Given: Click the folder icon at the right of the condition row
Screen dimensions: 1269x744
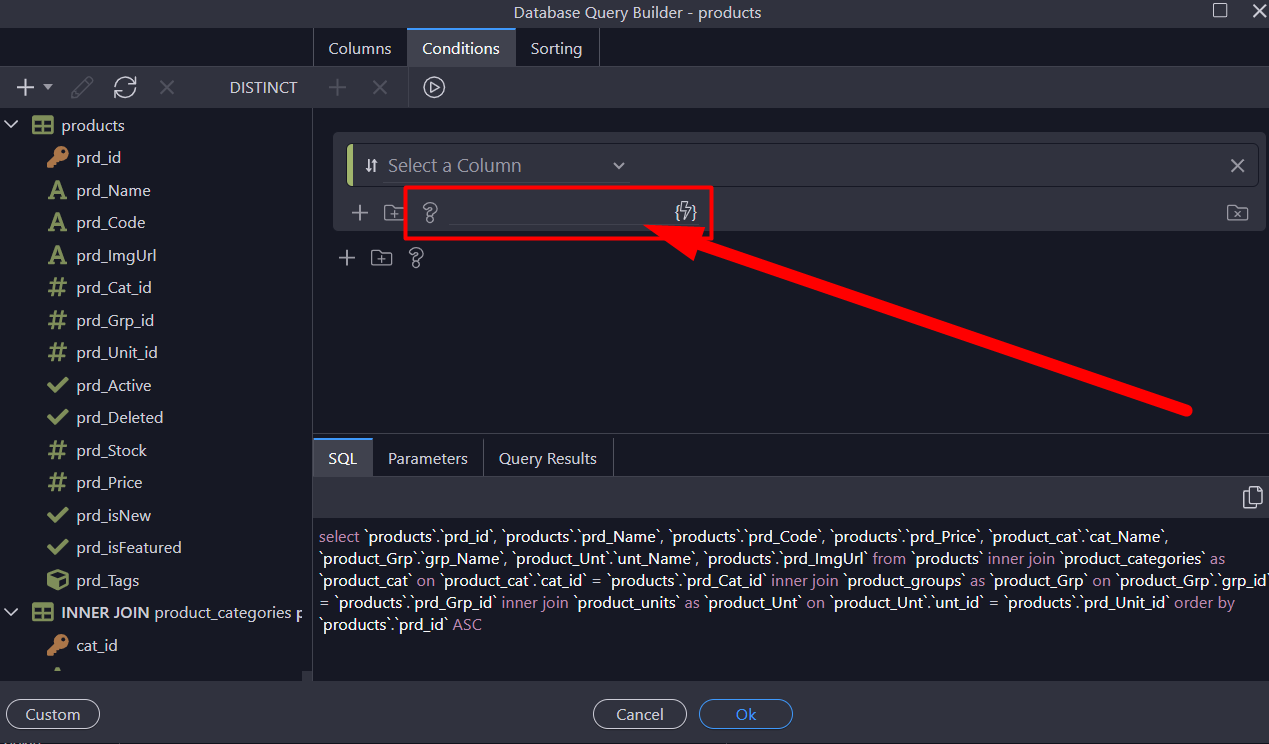Looking at the screenshot, I should [x=1237, y=212].
